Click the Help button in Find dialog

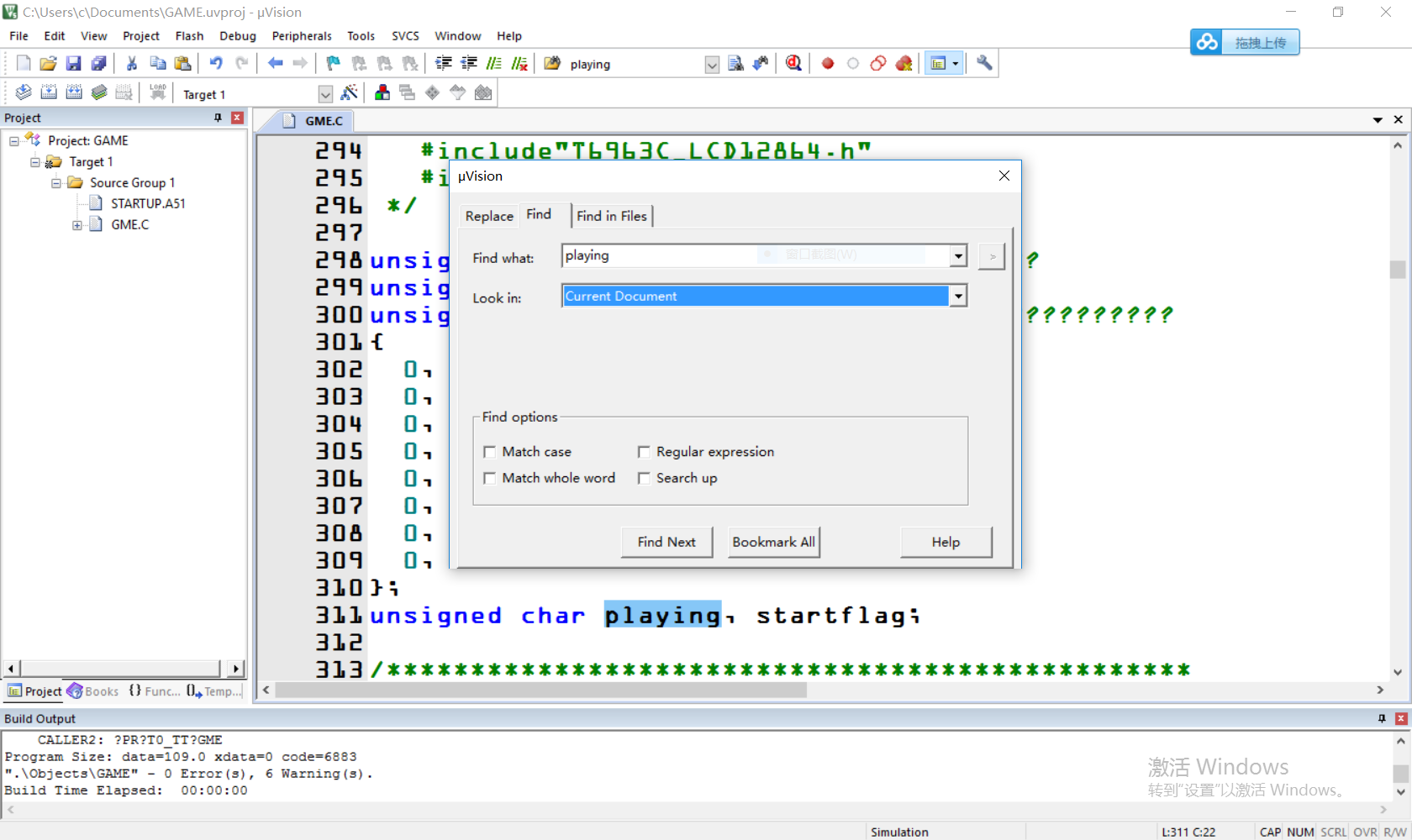946,542
